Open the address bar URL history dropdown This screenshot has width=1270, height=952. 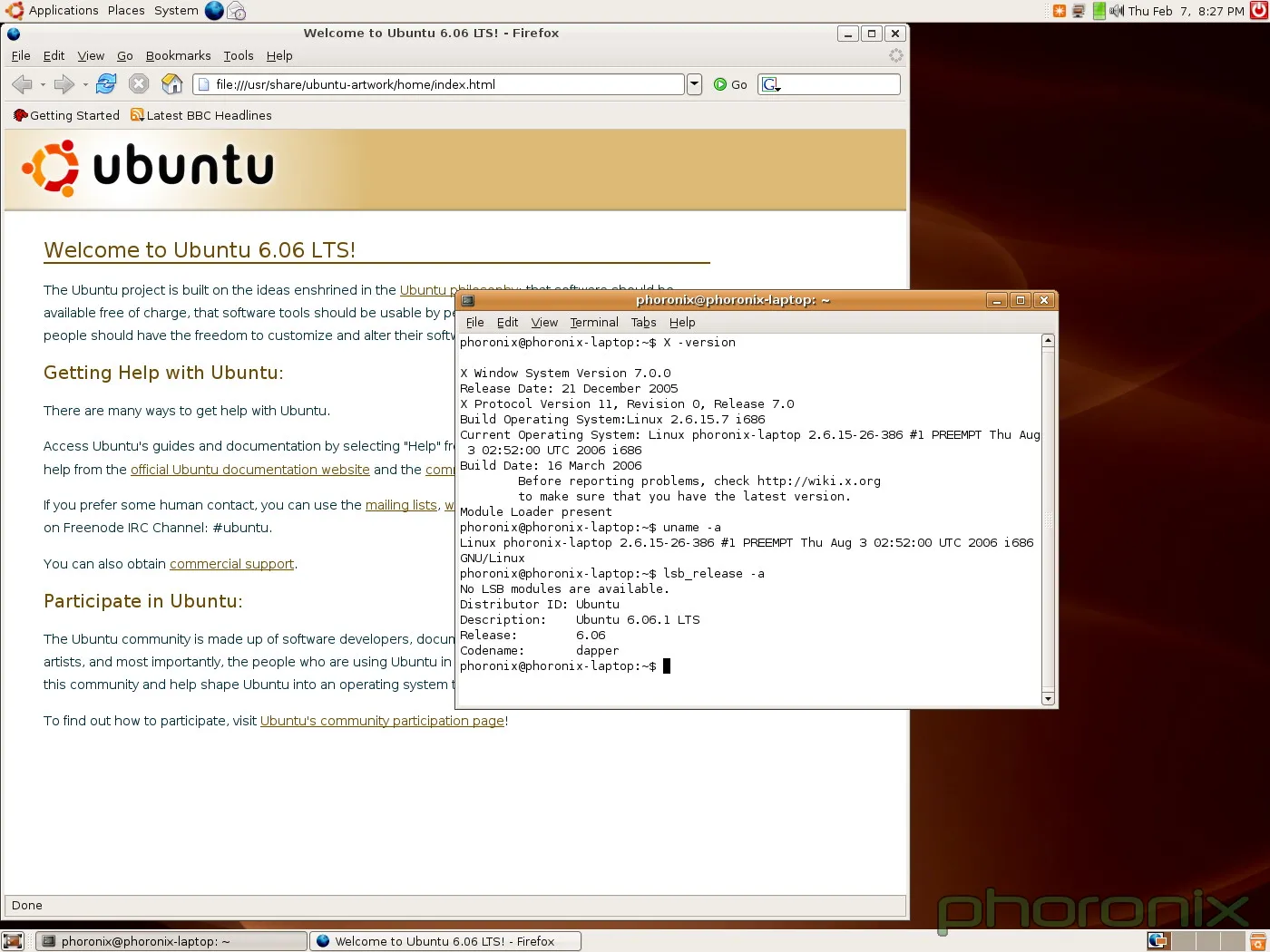tap(694, 84)
